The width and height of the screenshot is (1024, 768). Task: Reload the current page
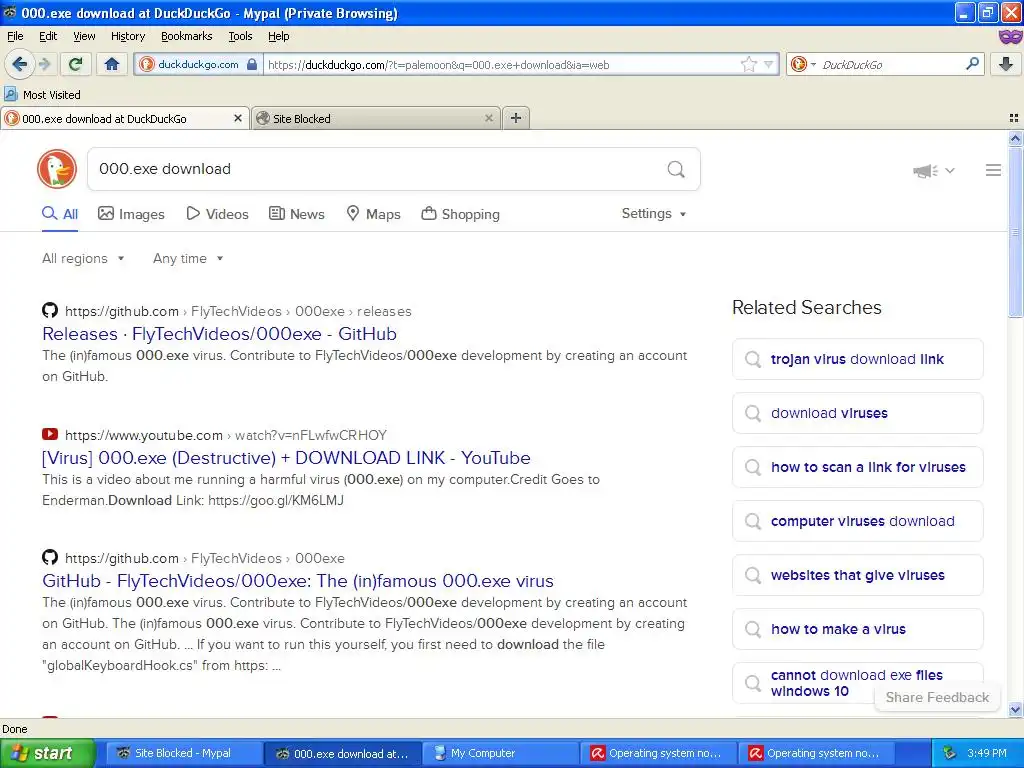click(76, 64)
